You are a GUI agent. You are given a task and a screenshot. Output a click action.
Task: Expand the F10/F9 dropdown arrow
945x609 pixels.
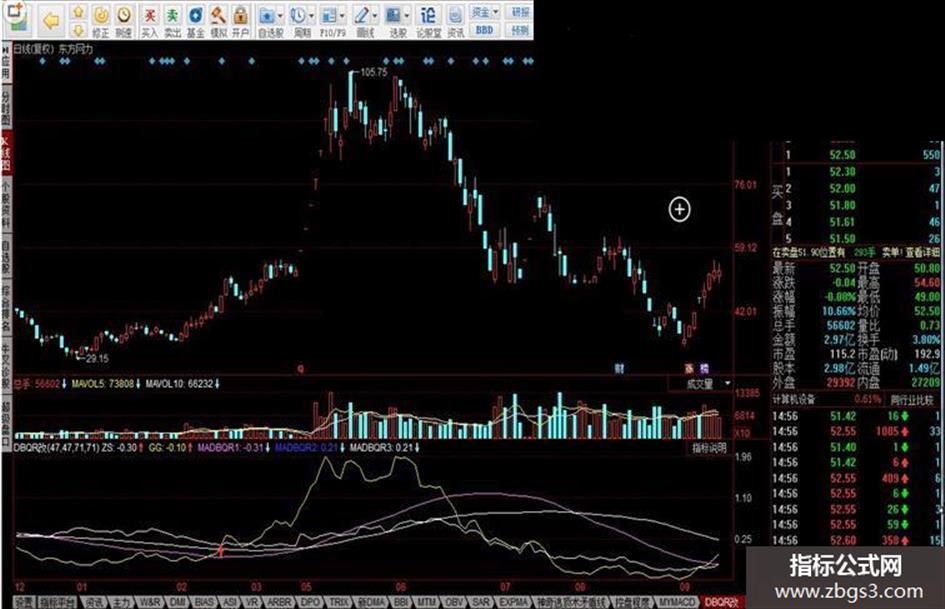point(343,16)
